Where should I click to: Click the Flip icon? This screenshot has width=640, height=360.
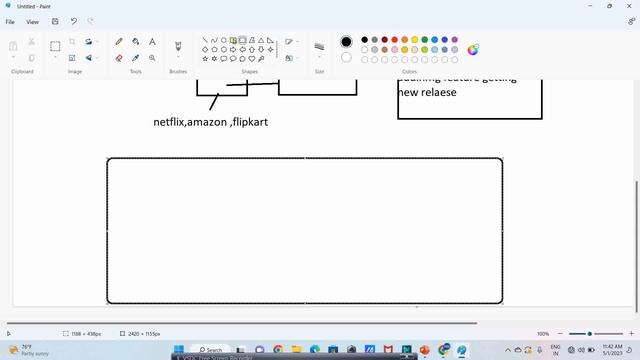(x=88, y=58)
